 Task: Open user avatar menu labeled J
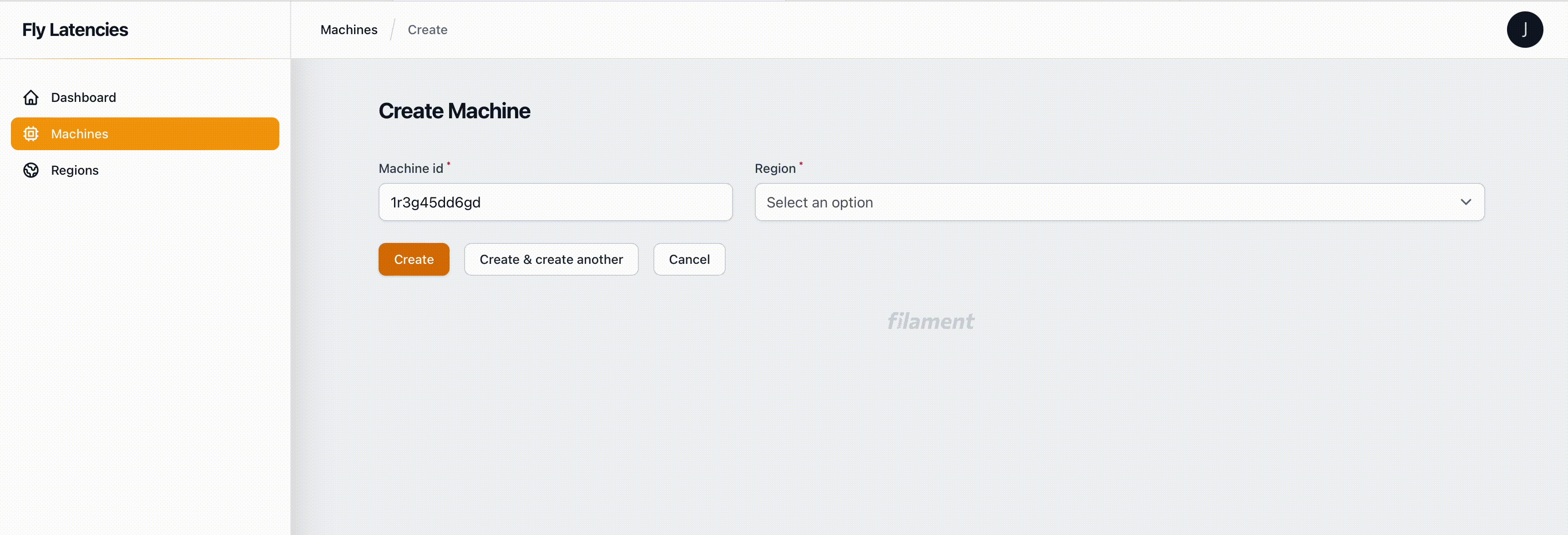(x=1524, y=29)
